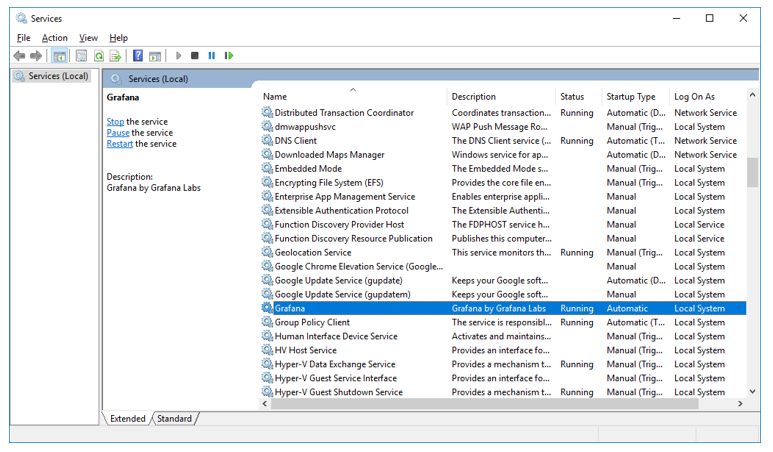Sort by the Status column header
The image size is (773, 452).
[578, 97]
